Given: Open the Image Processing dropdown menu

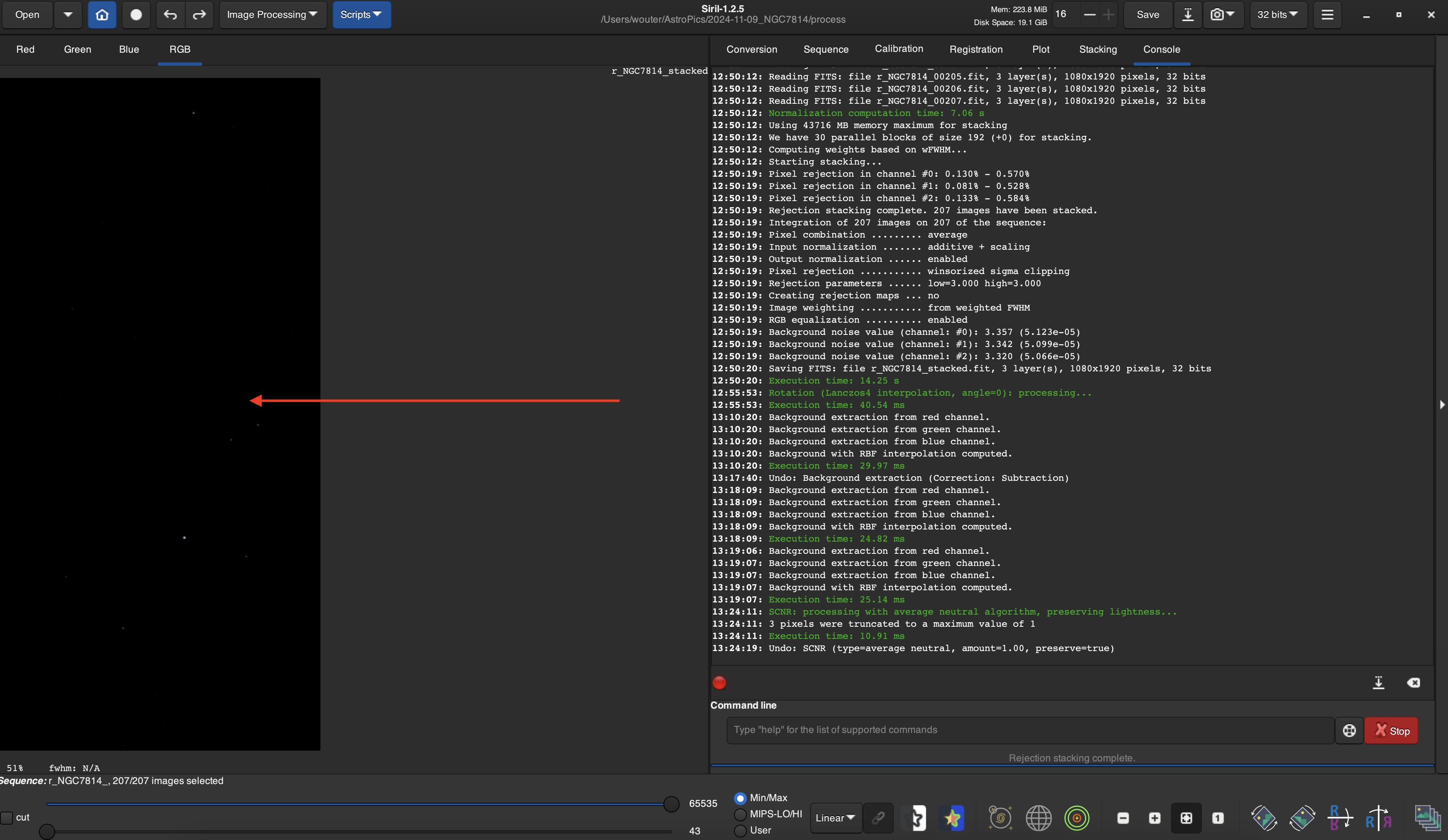Looking at the screenshot, I should (x=272, y=15).
